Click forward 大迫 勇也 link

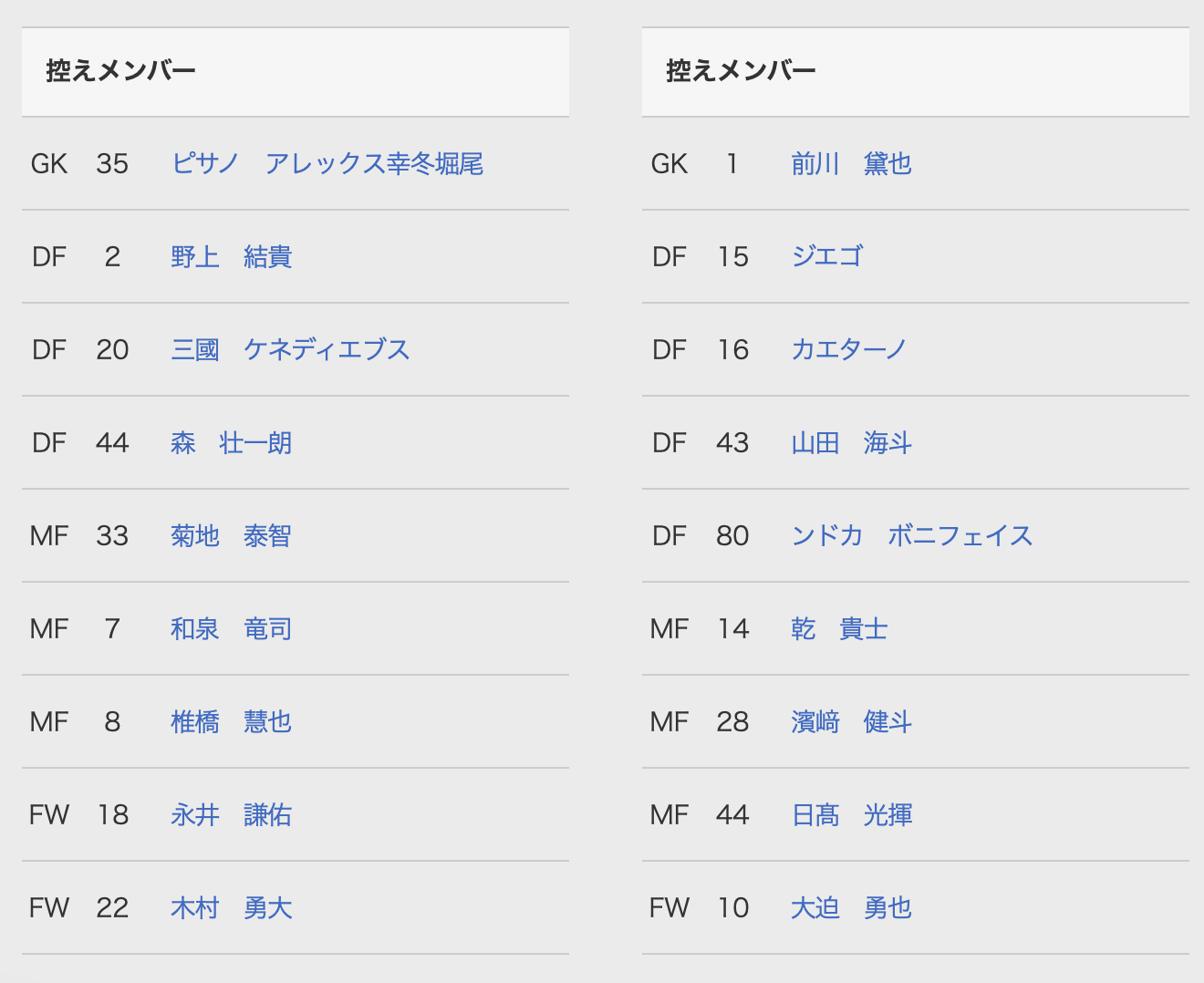tap(851, 908)
